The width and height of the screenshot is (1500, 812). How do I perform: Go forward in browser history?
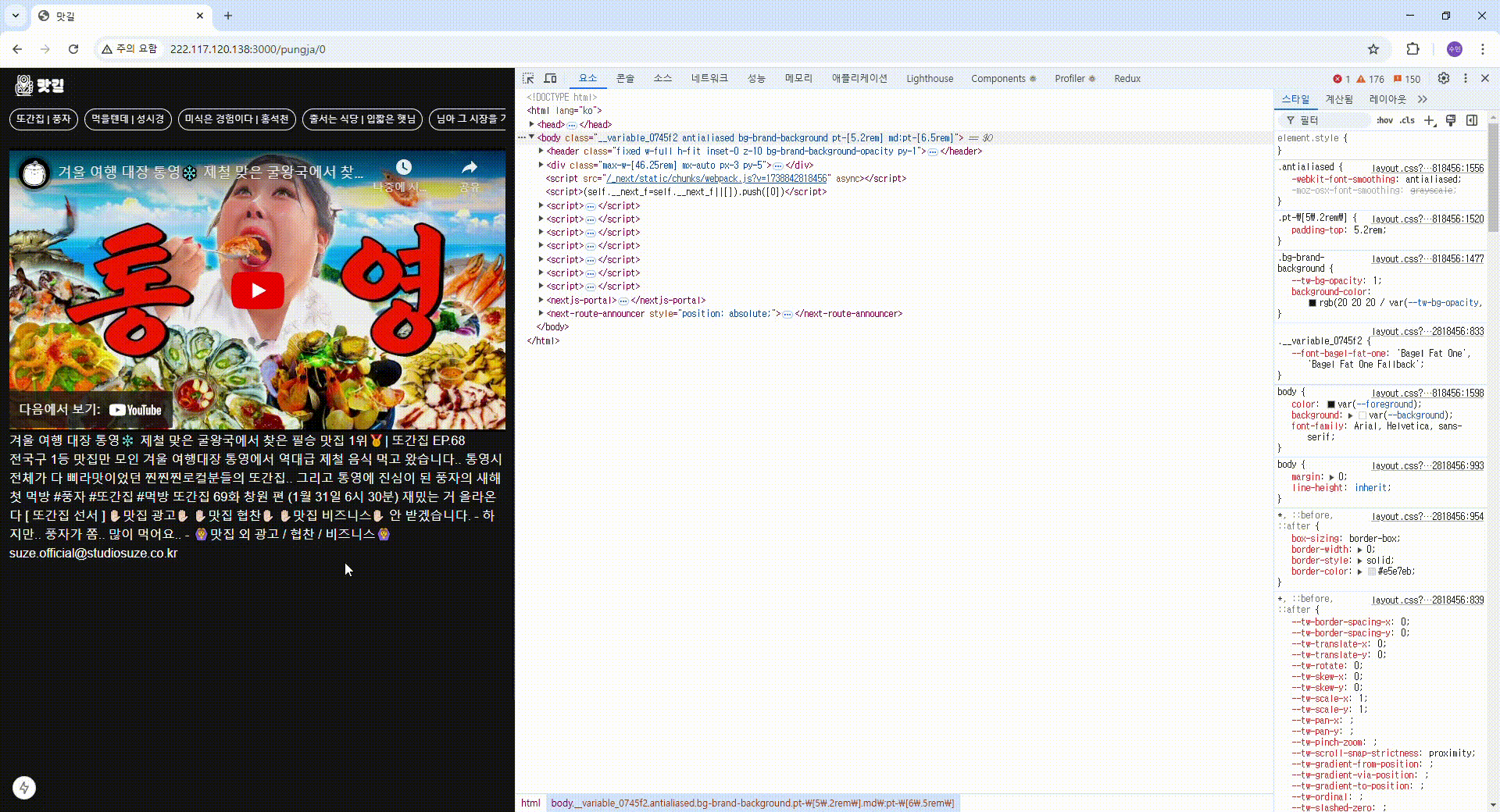(x=45, y=49)
